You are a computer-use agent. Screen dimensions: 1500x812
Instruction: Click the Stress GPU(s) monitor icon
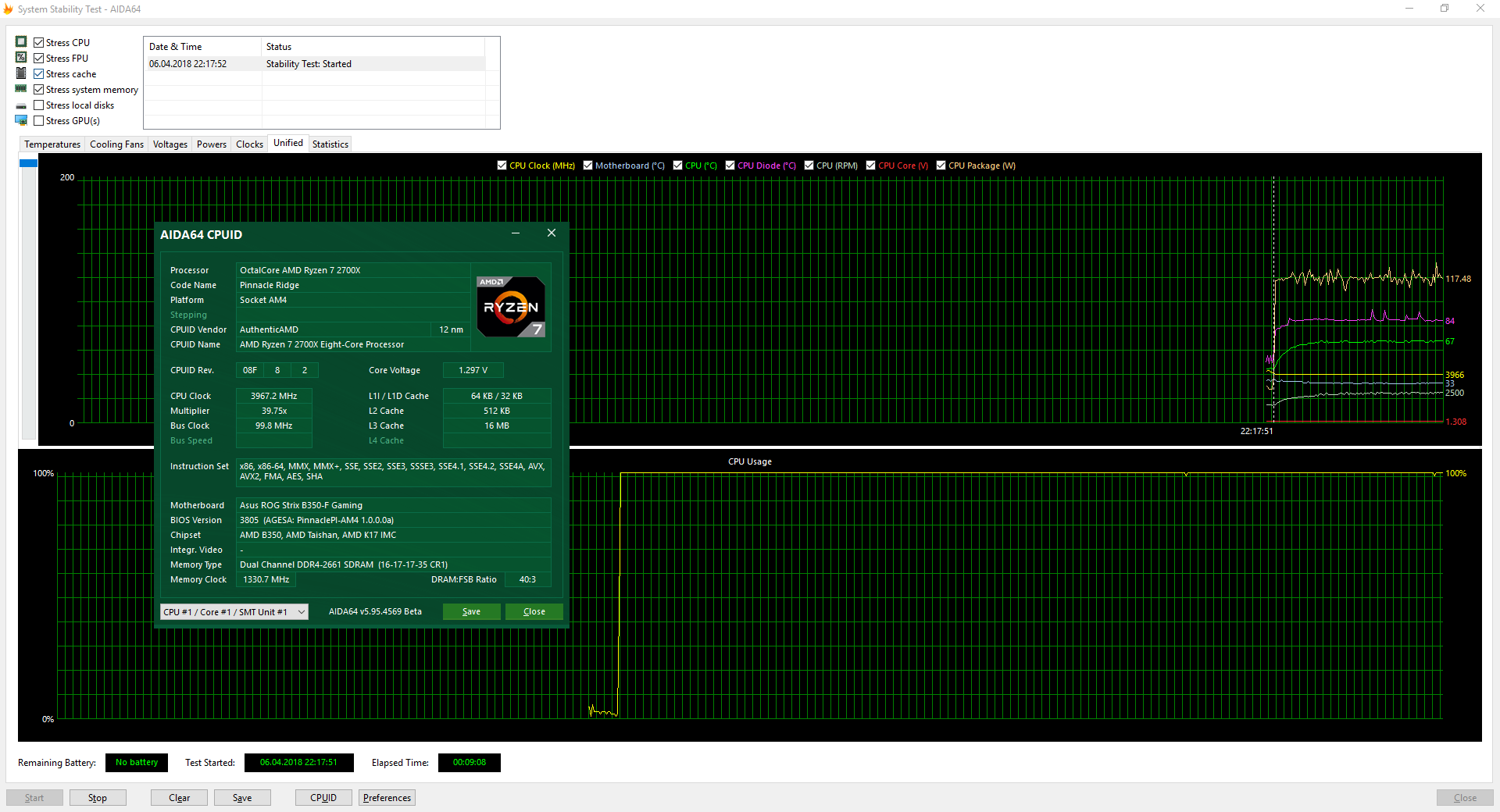click(21, 120)
